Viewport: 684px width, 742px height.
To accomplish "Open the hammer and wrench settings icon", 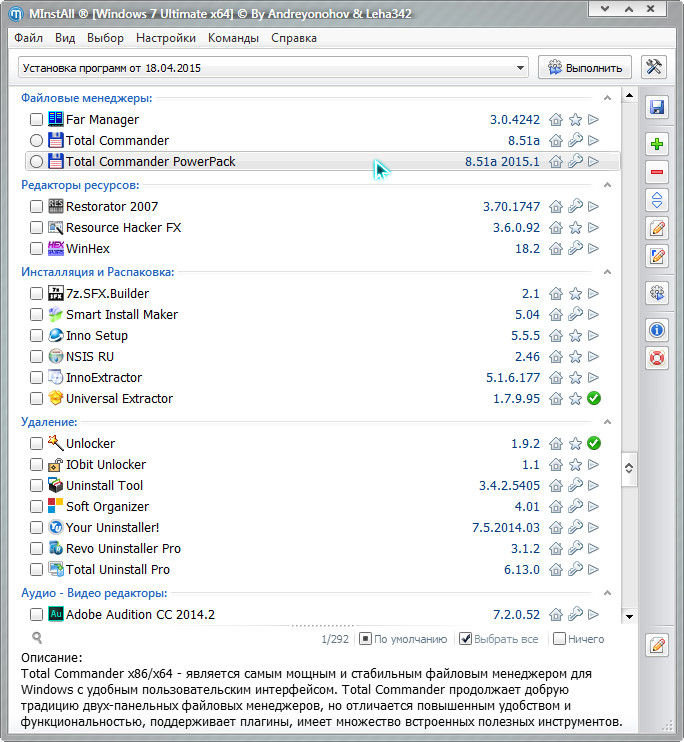I will (654, 67).
